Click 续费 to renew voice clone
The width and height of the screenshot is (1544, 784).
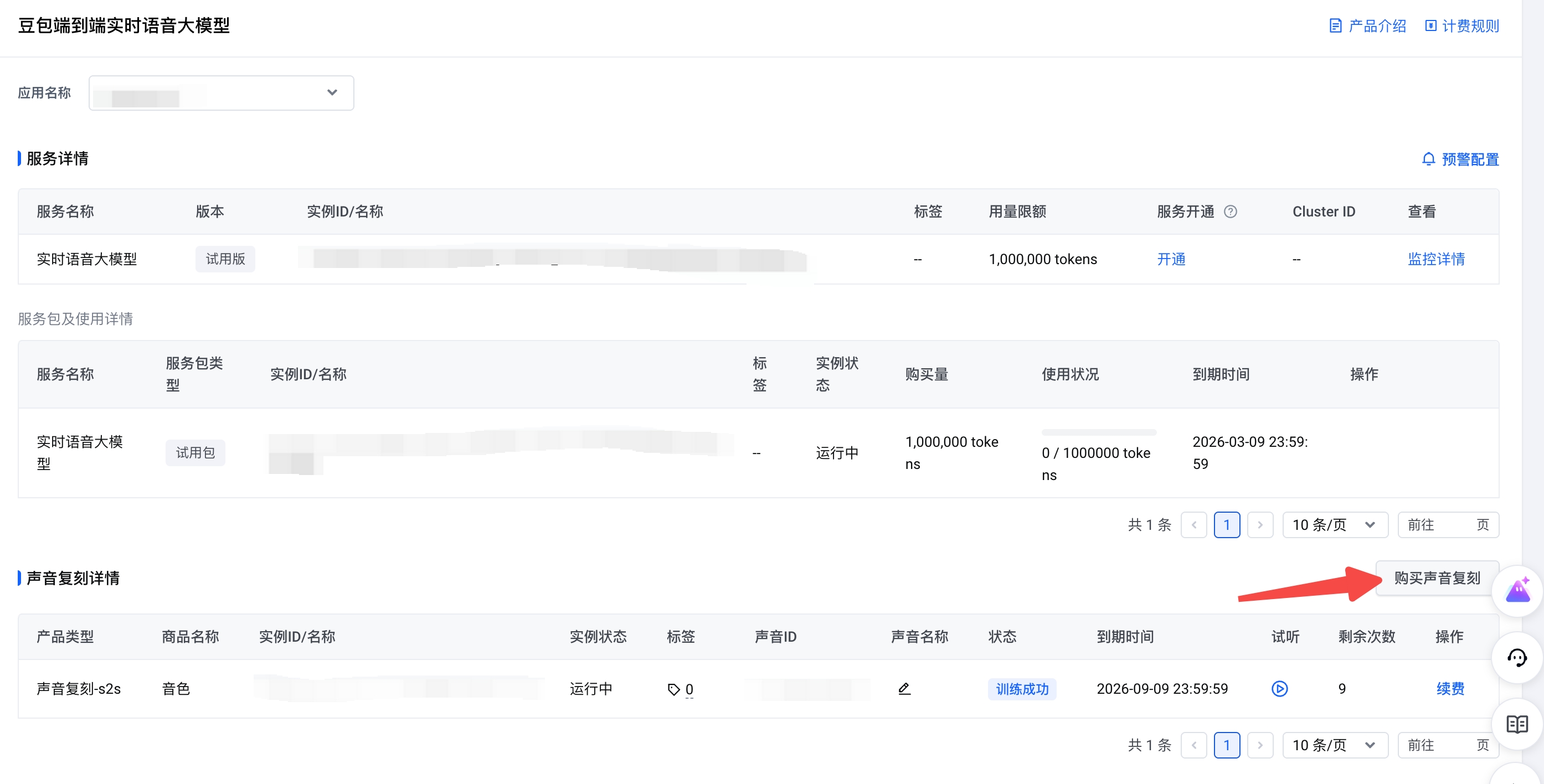click(1450, 689)
